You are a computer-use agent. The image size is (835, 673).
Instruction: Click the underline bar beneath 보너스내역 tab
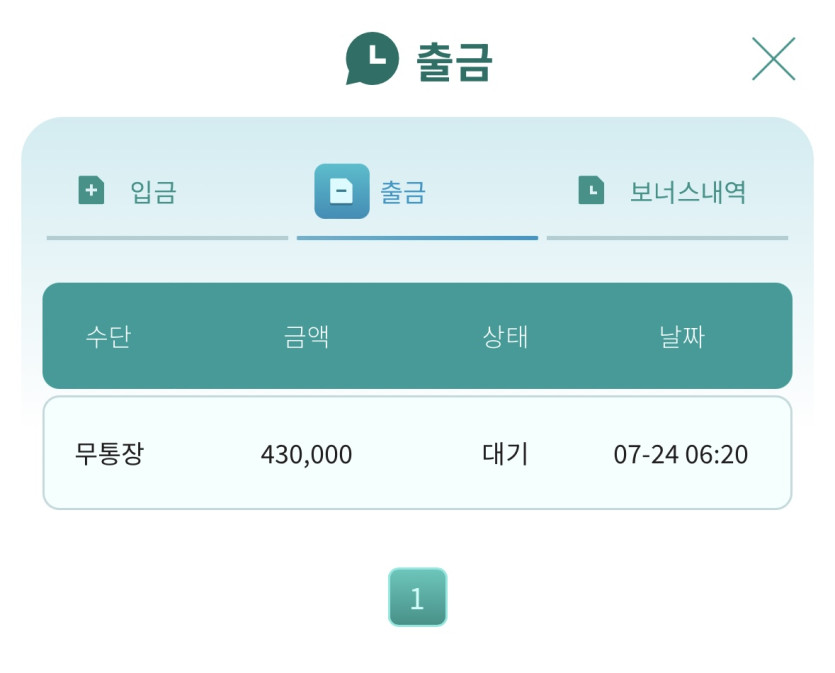click(x=667, y=238)
